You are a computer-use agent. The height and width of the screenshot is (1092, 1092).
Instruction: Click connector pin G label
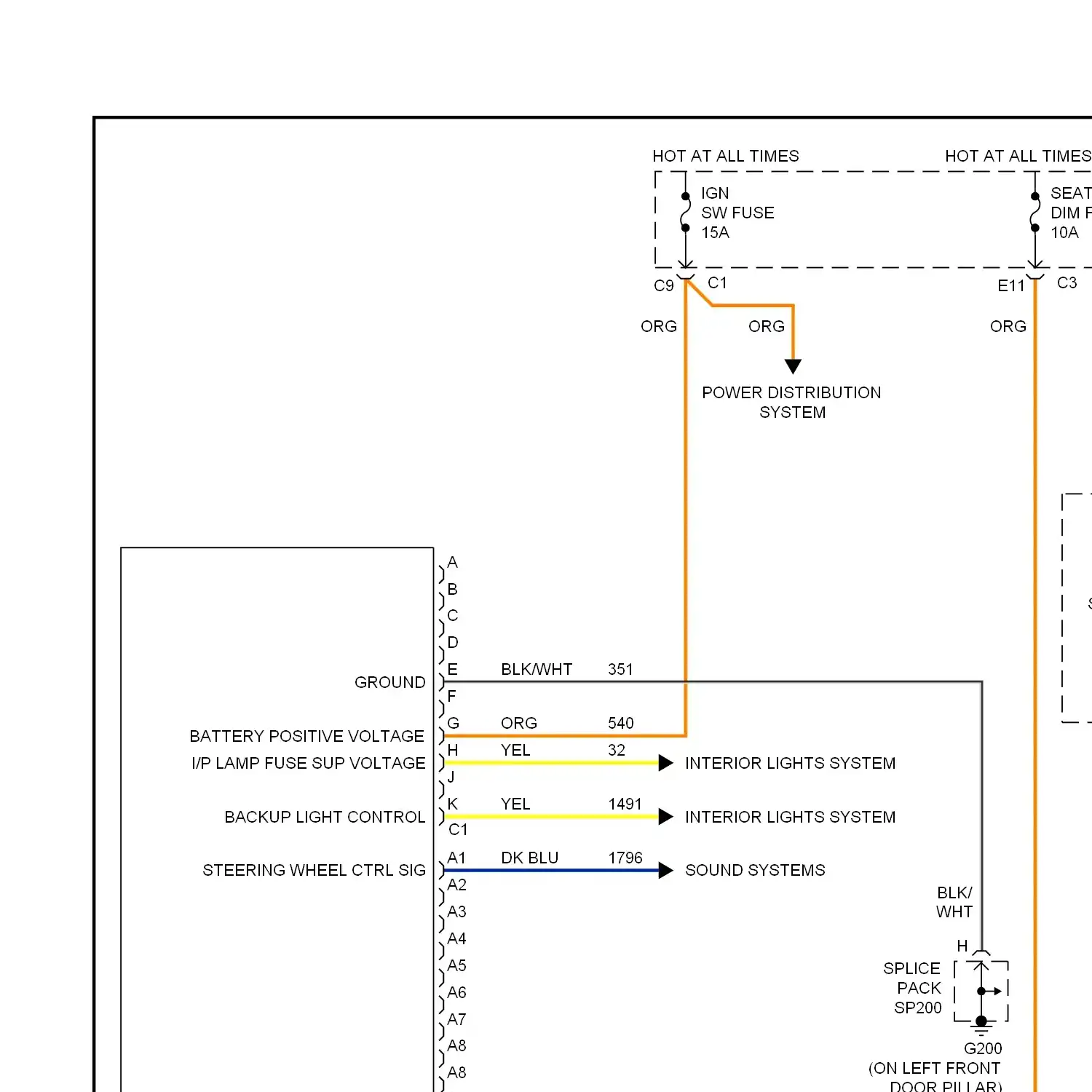click(453, 723)
